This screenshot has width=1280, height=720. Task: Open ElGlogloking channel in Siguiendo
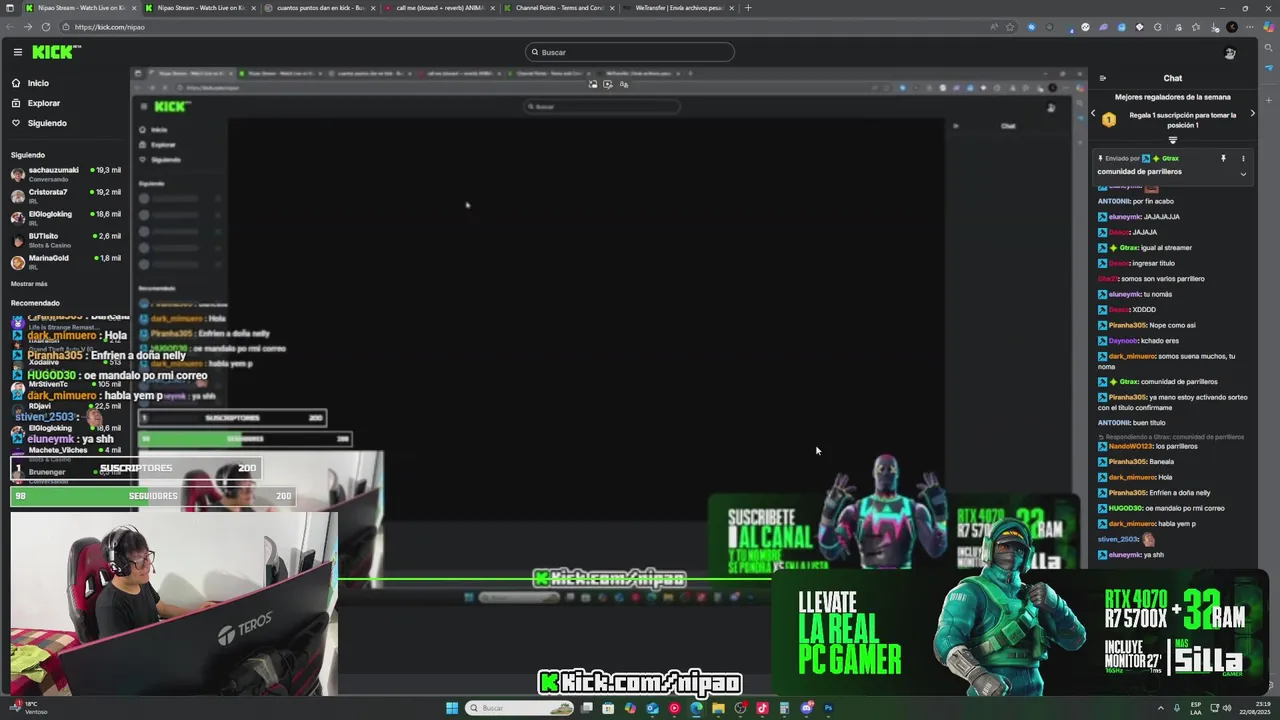pyautogui.click(x=65, y=217)
